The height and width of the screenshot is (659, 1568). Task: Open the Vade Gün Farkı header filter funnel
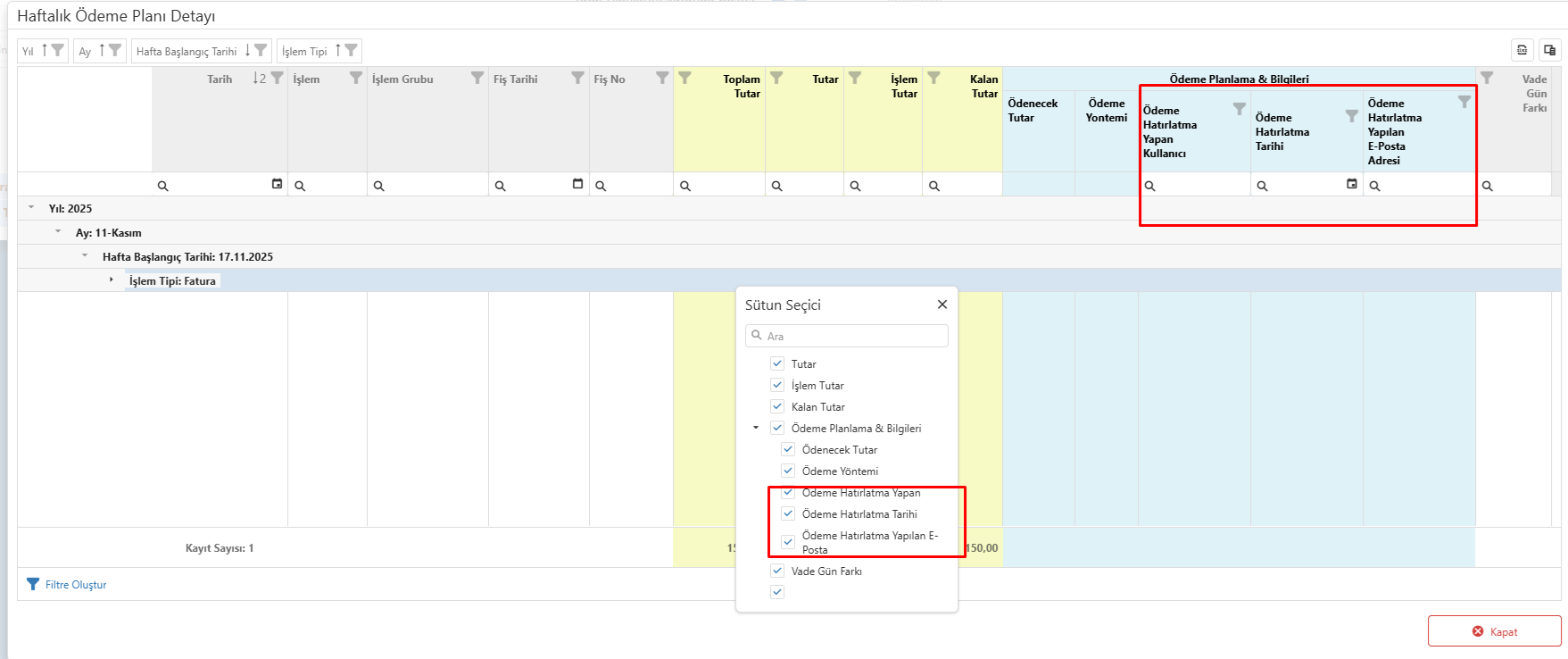pyautogui.click(x=1487, y=78)
